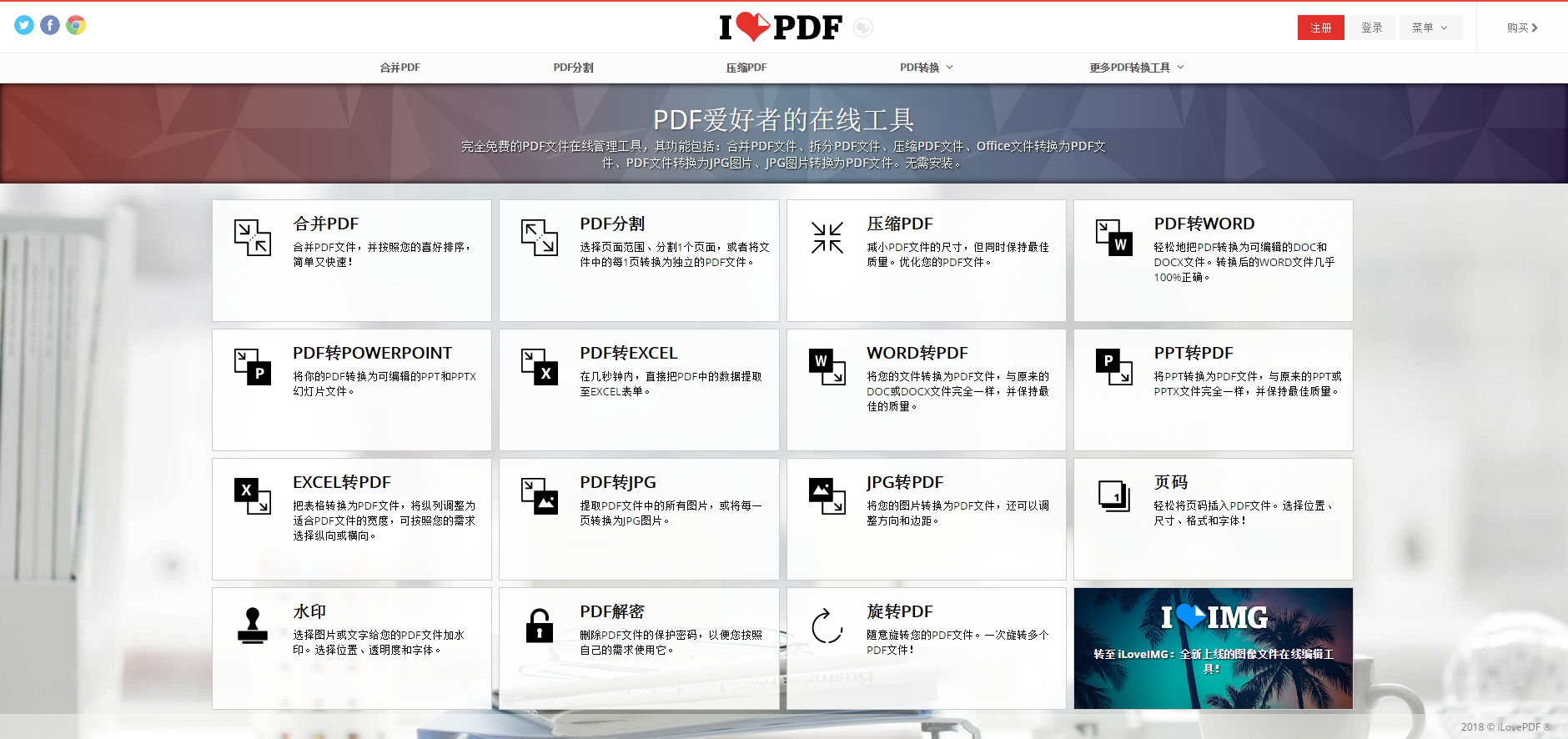Go to PDF分割 in navigation bar
1568x739 pixels.
[573, 68]
